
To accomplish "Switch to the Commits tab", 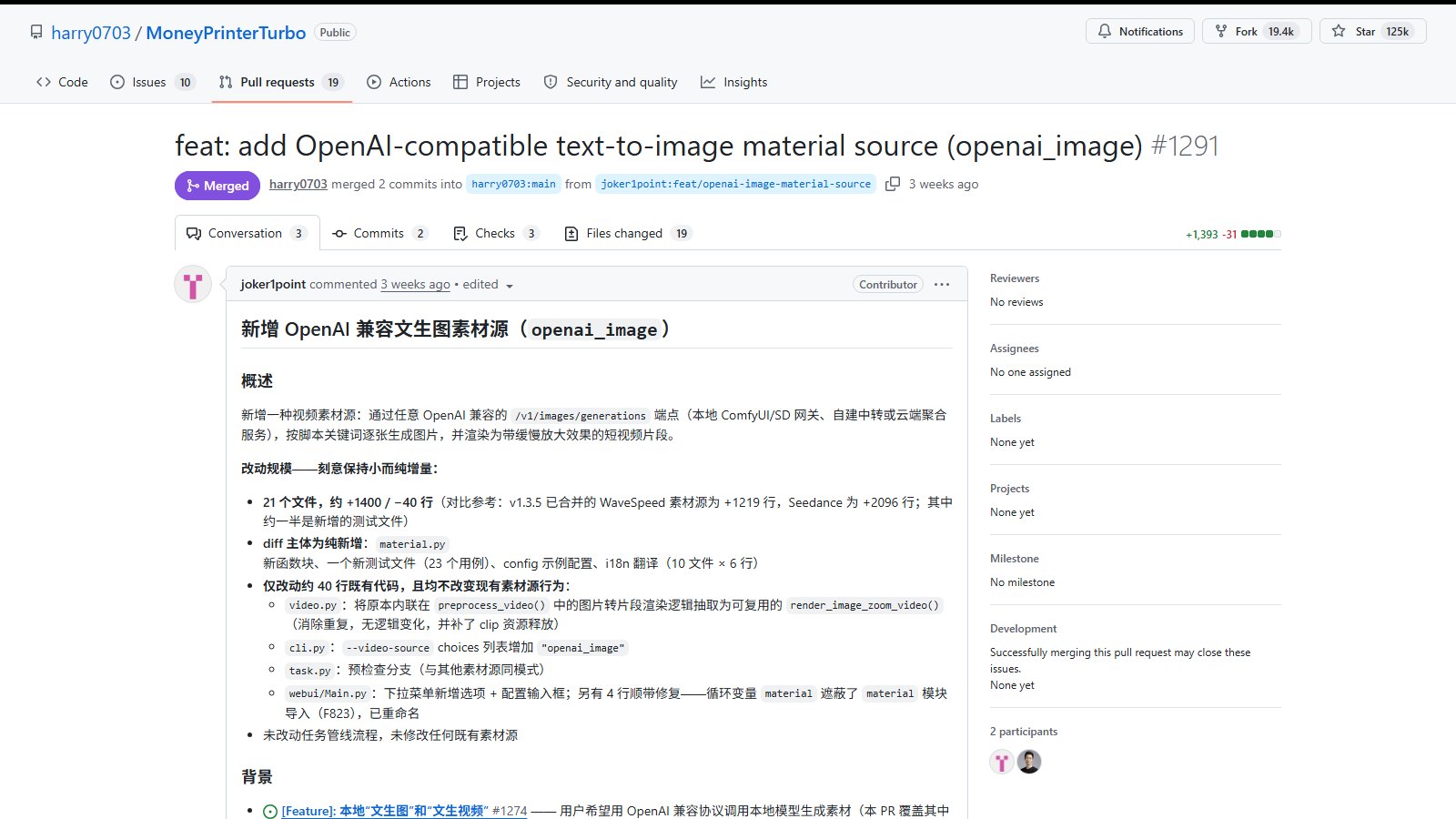I will [x=380, y=233].
